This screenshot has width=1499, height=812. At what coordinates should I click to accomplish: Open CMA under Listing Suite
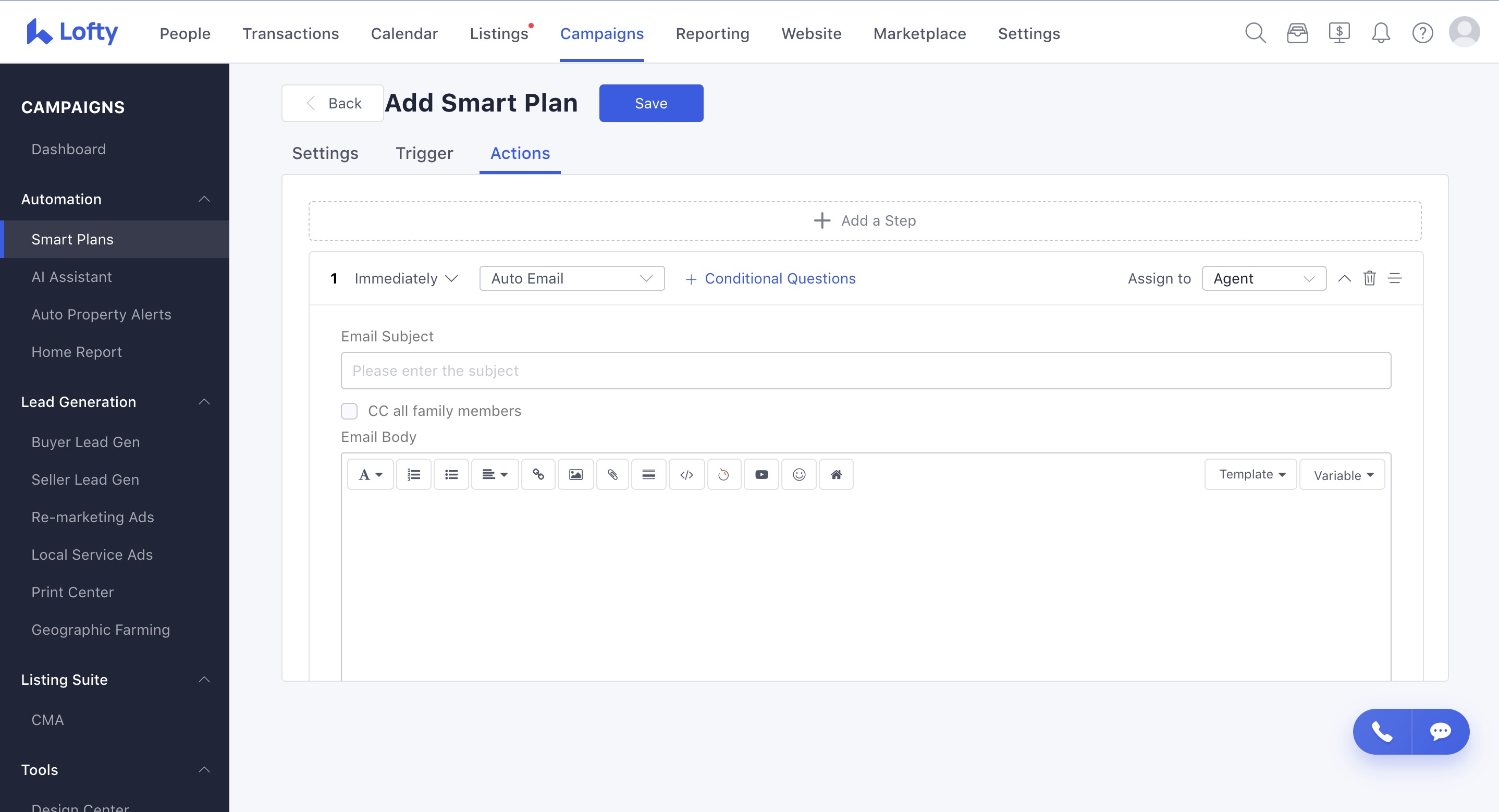(x=47, y=719)
